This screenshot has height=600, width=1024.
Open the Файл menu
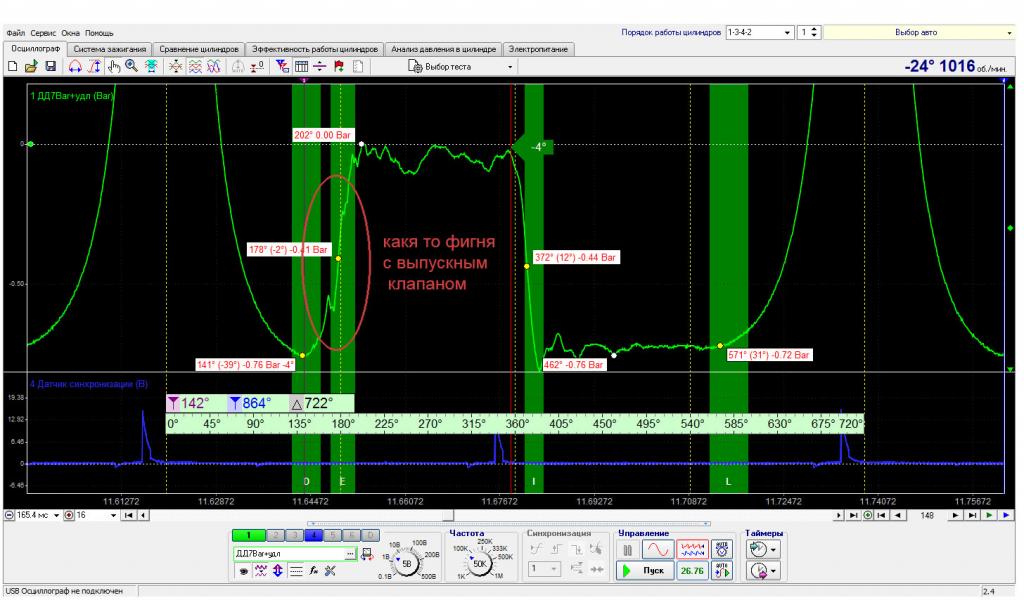click(16, 33)
